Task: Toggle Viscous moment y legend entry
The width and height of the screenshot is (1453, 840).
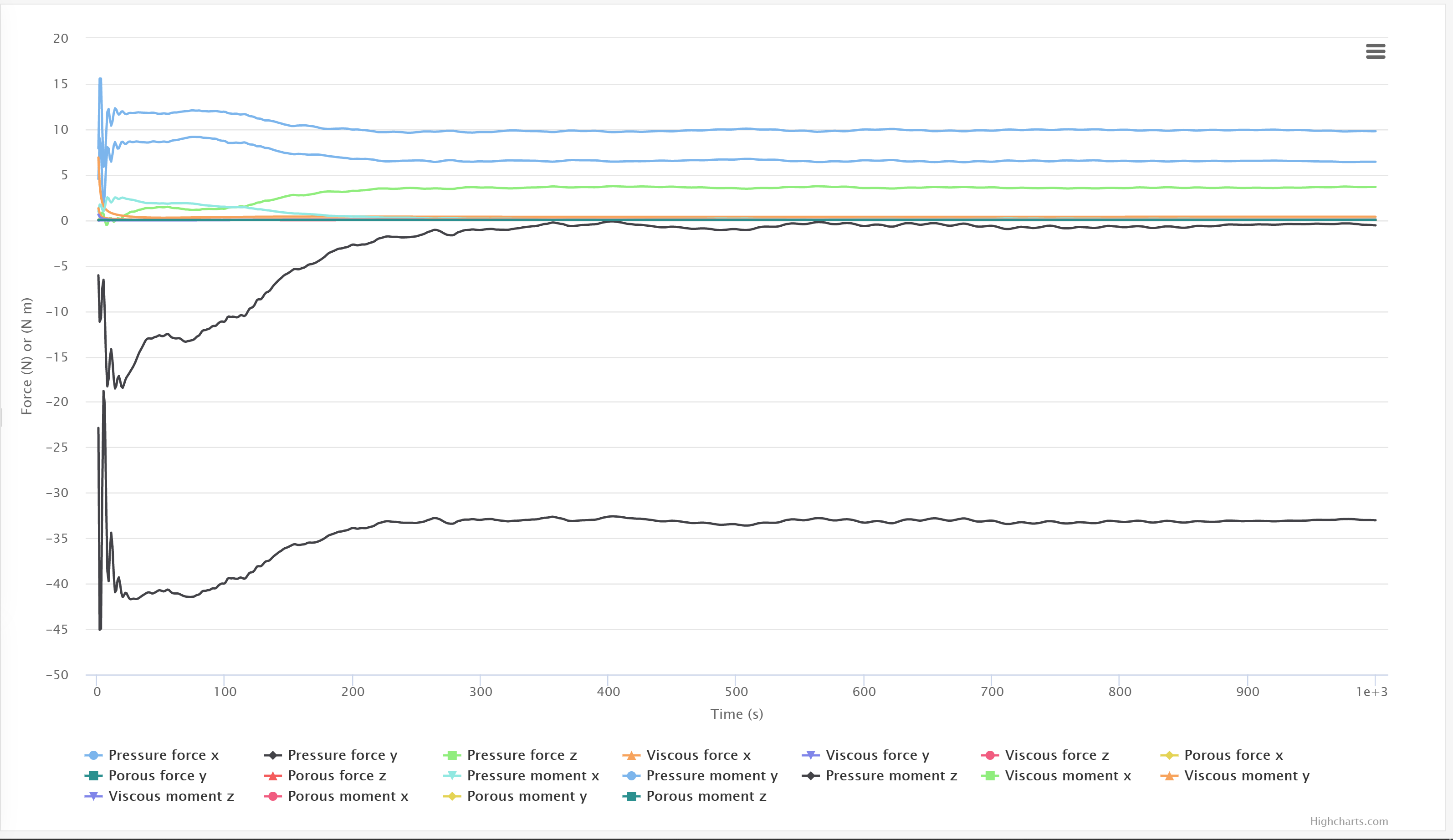Action: click(x=1246, y=776)
